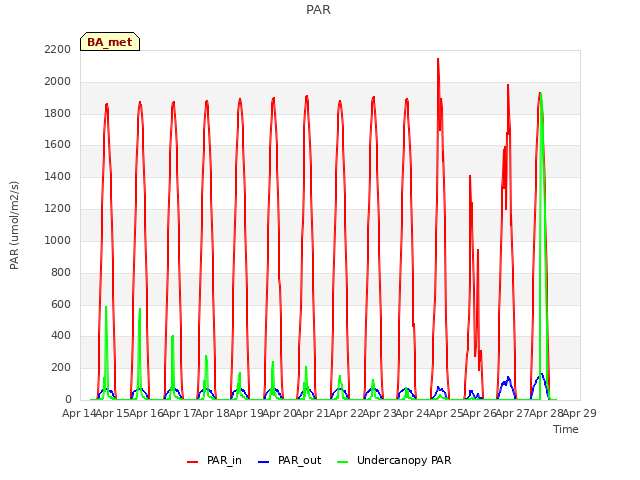Screen dimensions: 640x480
Task: Click the 2000 y-axis tick label
Action: click(x=58, y=82)
